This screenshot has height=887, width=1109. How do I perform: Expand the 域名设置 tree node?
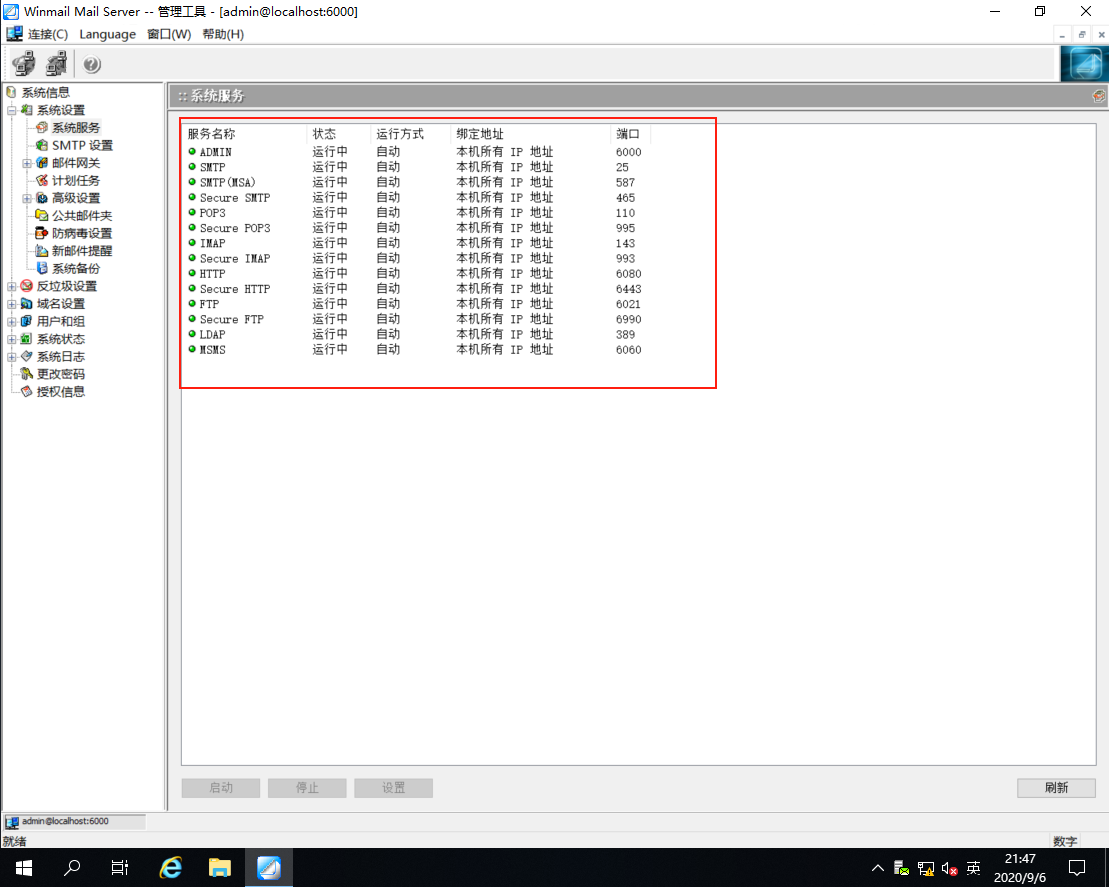11,304
